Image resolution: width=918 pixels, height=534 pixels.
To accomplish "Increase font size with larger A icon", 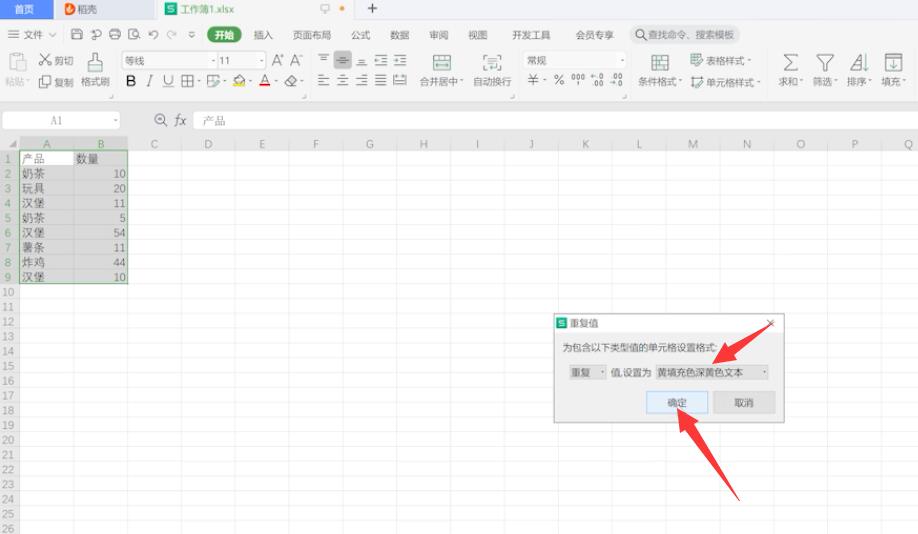I will click(278, 60).
